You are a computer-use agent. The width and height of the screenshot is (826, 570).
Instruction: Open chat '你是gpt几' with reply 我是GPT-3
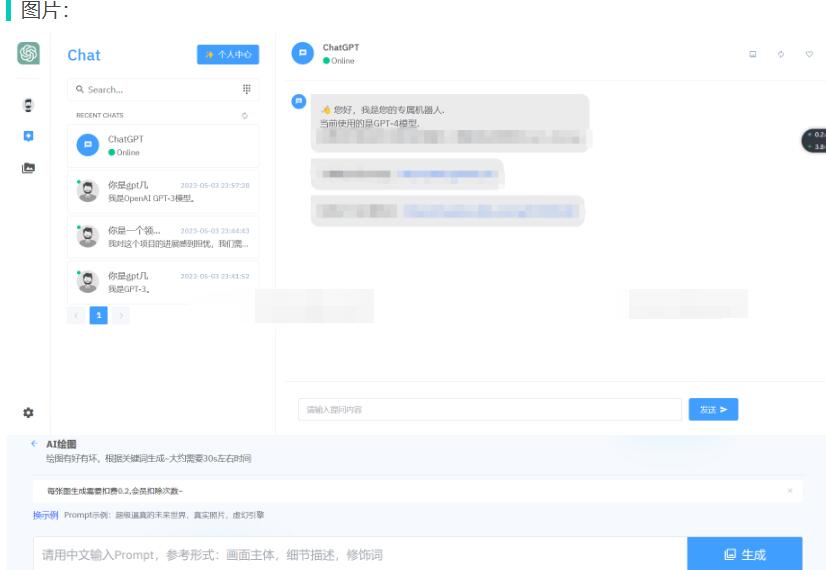[x=163, y=282]
